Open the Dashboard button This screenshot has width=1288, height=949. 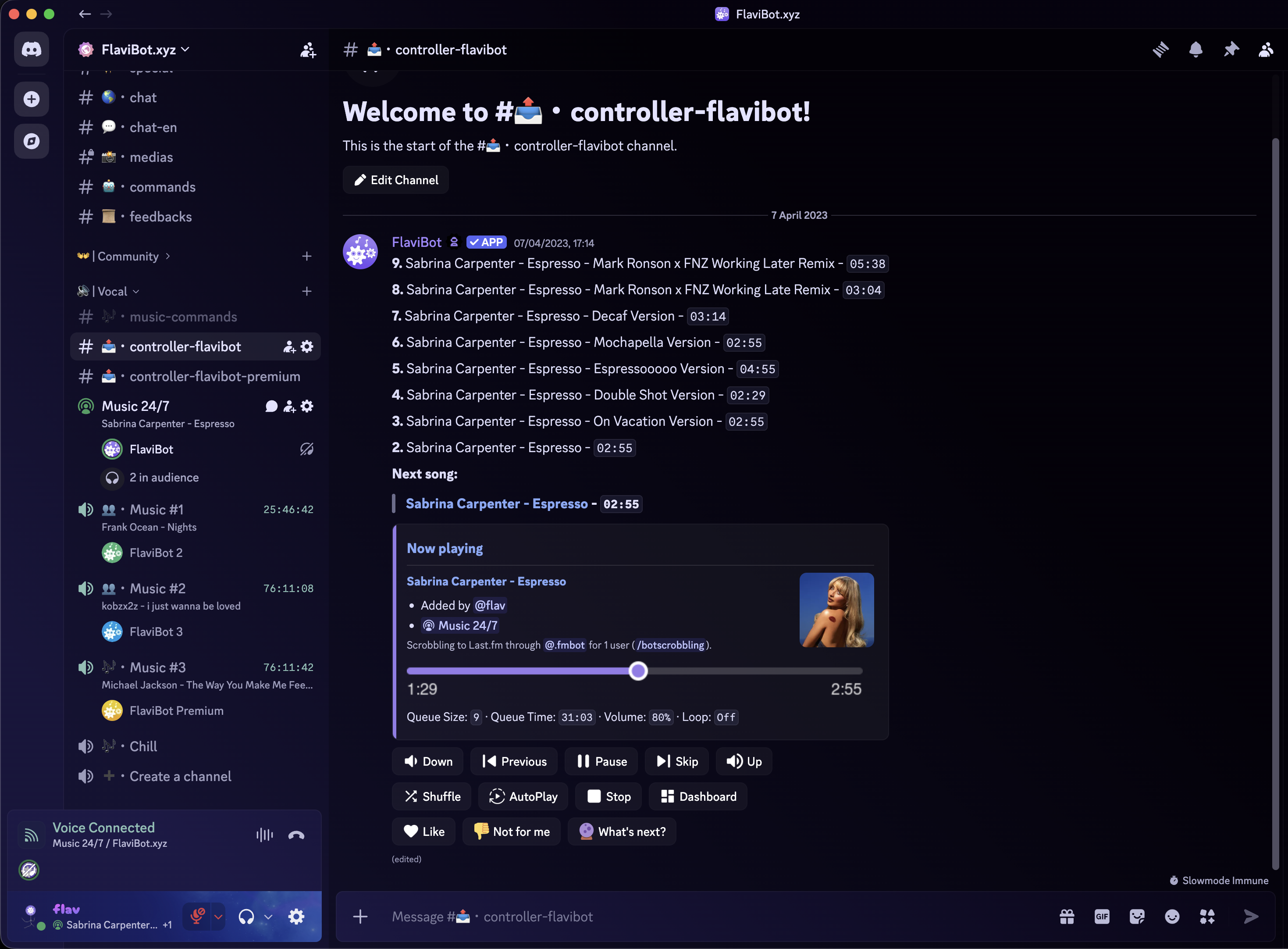[697, 796]
